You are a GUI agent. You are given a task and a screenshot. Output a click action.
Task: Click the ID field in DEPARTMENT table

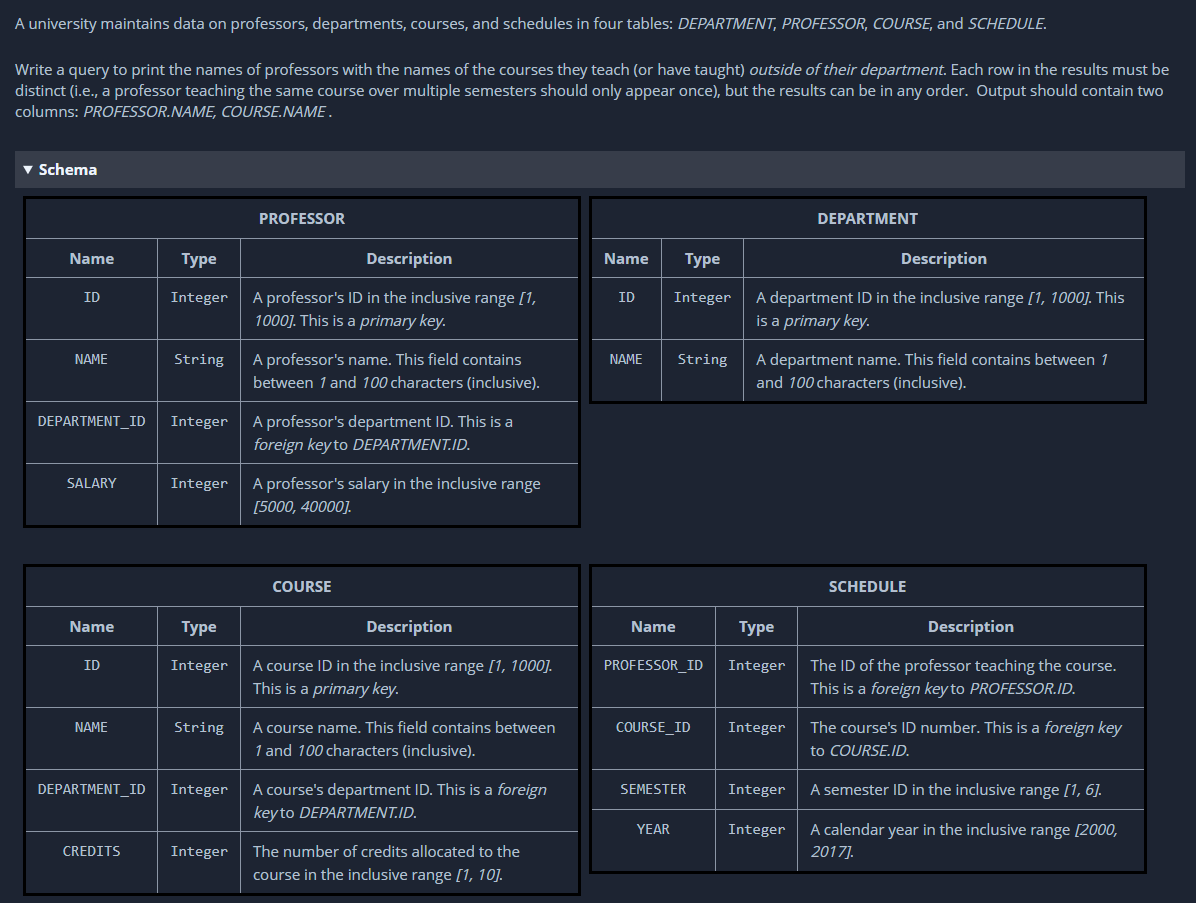626,297
